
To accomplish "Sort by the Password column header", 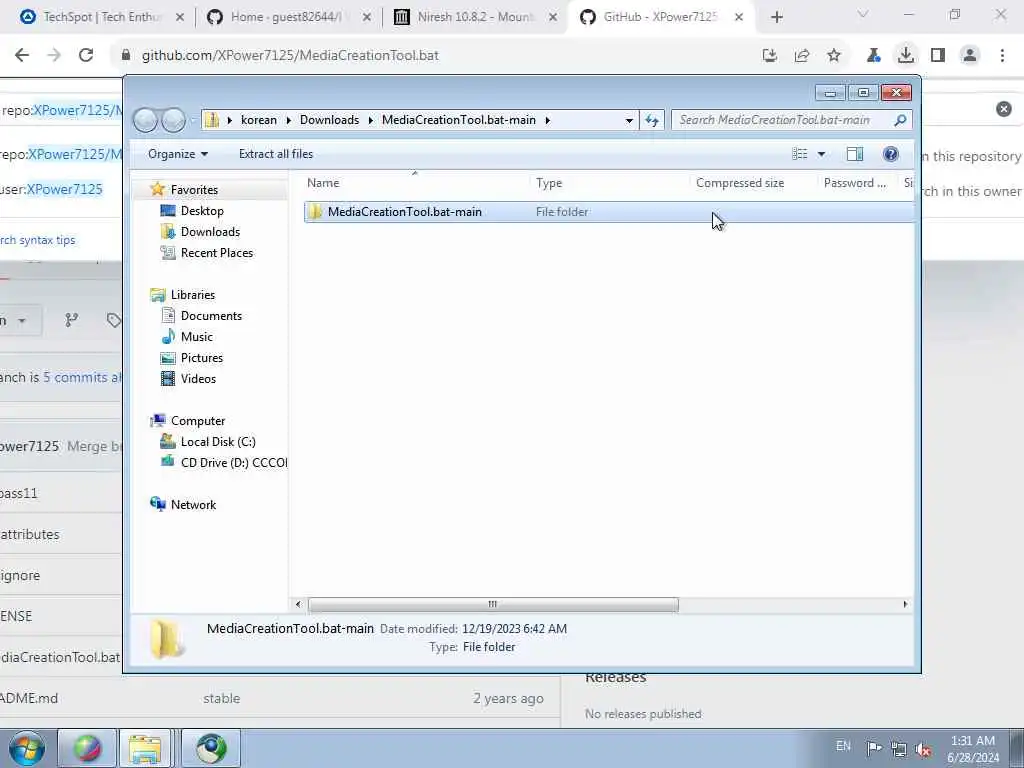I will pos(854,184).
